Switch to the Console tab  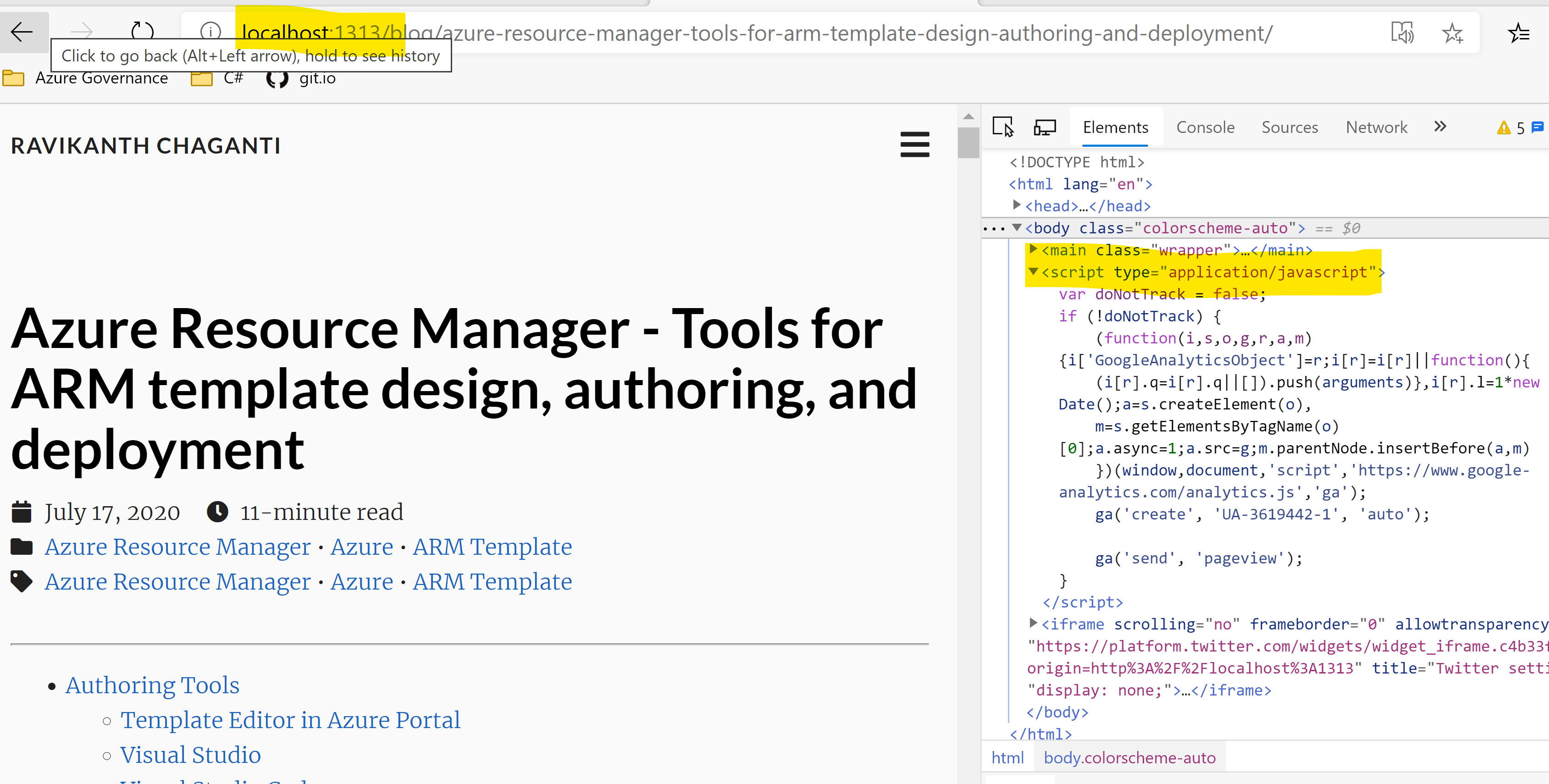[x=1205, y=127]
